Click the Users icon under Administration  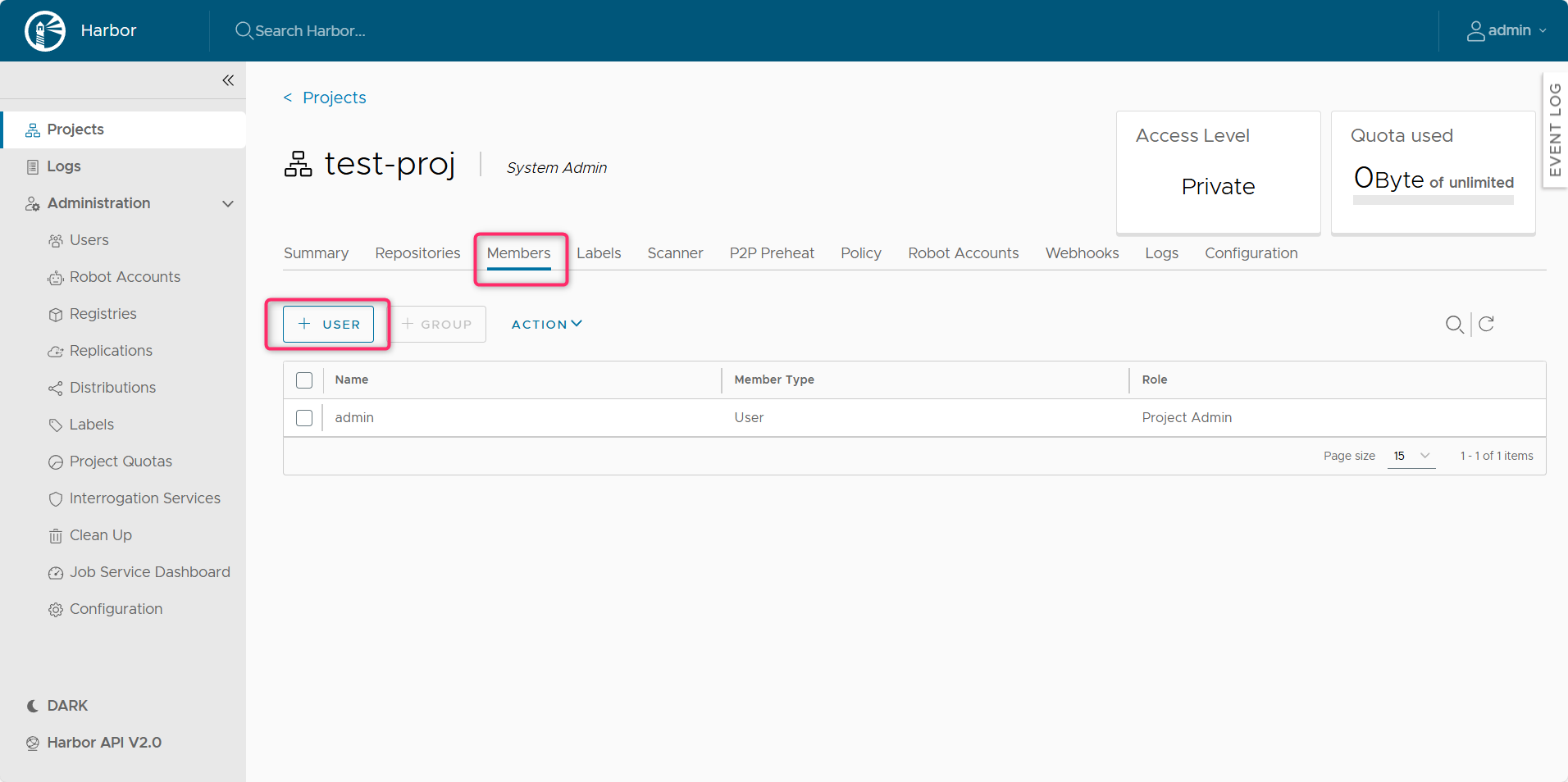(x=56, y=240)
